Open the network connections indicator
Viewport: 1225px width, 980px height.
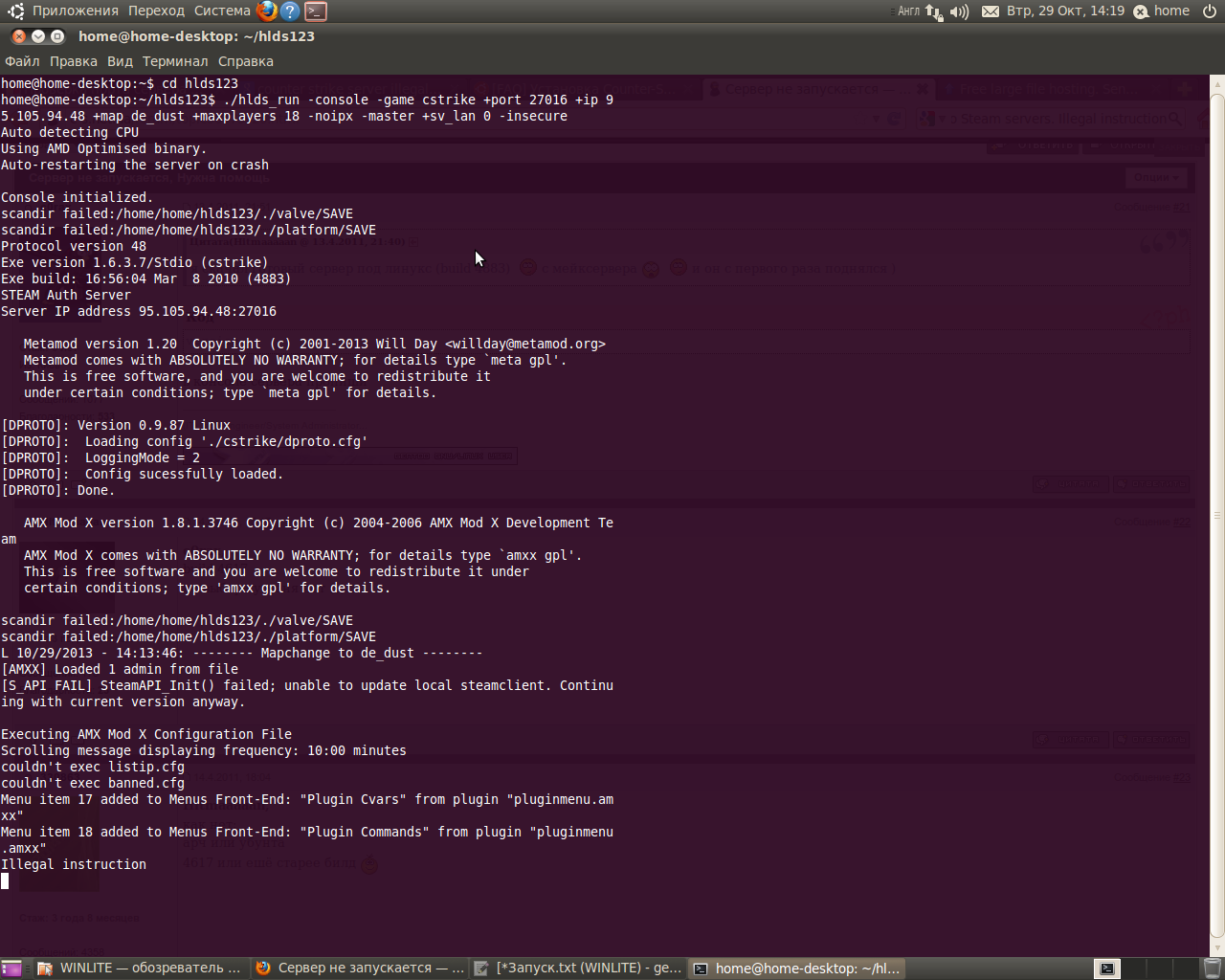[x=933, y=11]
